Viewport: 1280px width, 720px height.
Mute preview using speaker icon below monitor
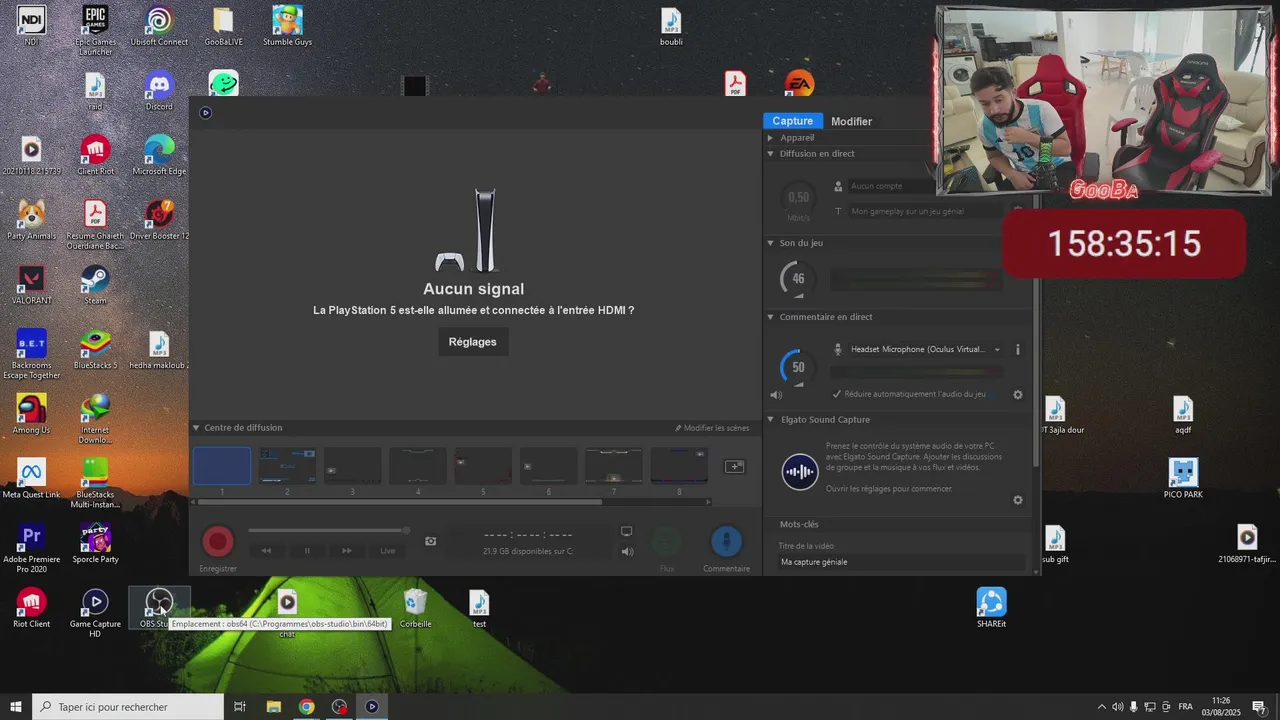[627, 551]
